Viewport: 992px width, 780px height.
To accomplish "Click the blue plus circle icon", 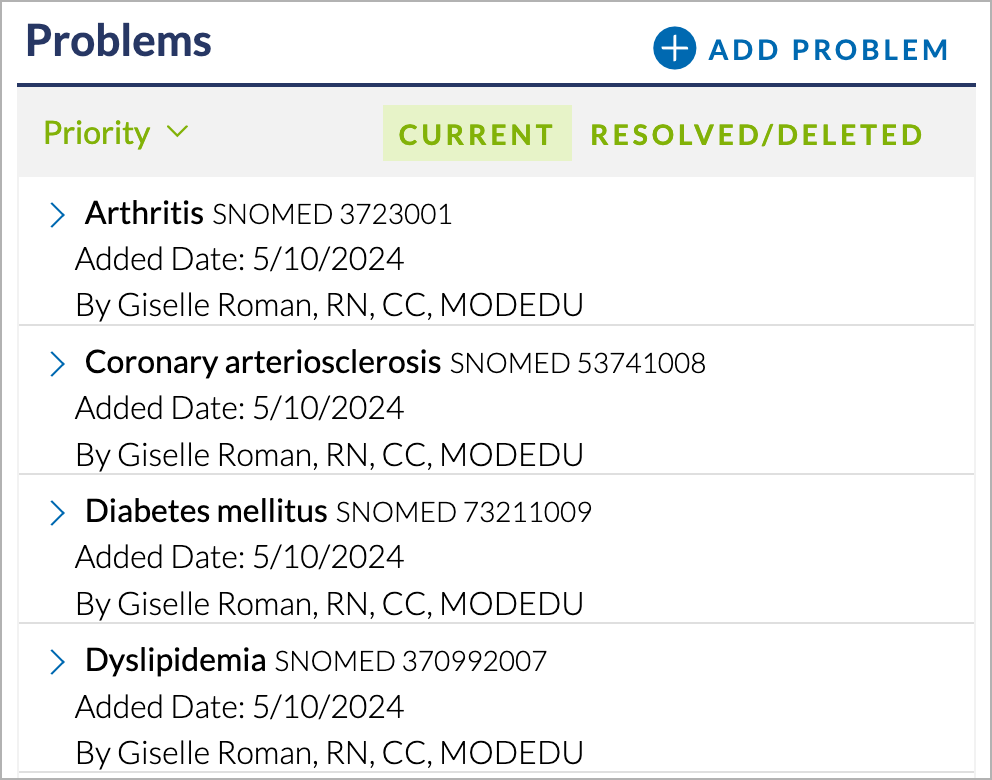I will [674, 48].
